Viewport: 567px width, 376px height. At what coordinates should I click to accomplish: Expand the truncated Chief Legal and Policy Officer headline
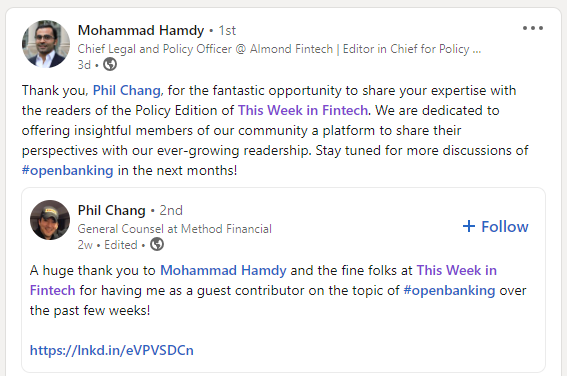279,49
